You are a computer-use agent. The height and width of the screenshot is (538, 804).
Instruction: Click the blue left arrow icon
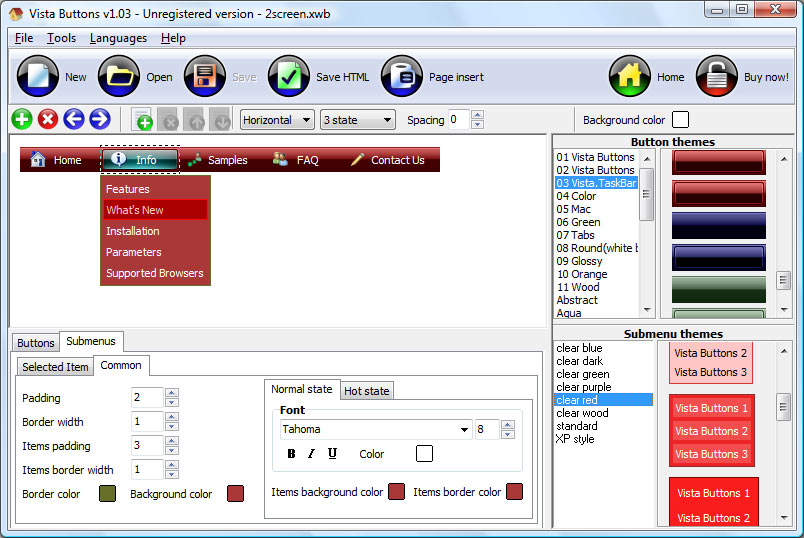point(74,119)
